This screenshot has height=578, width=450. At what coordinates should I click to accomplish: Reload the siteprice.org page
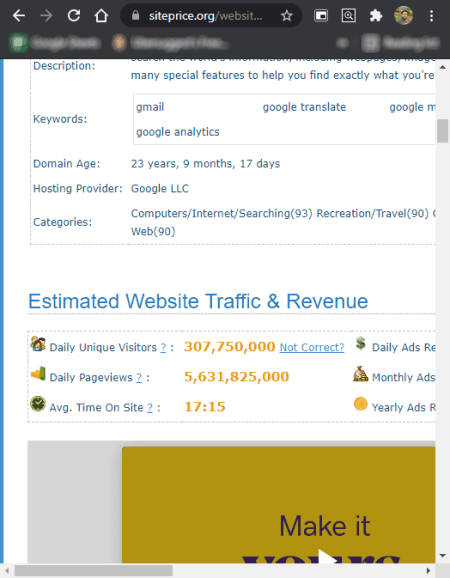point(74,15)
